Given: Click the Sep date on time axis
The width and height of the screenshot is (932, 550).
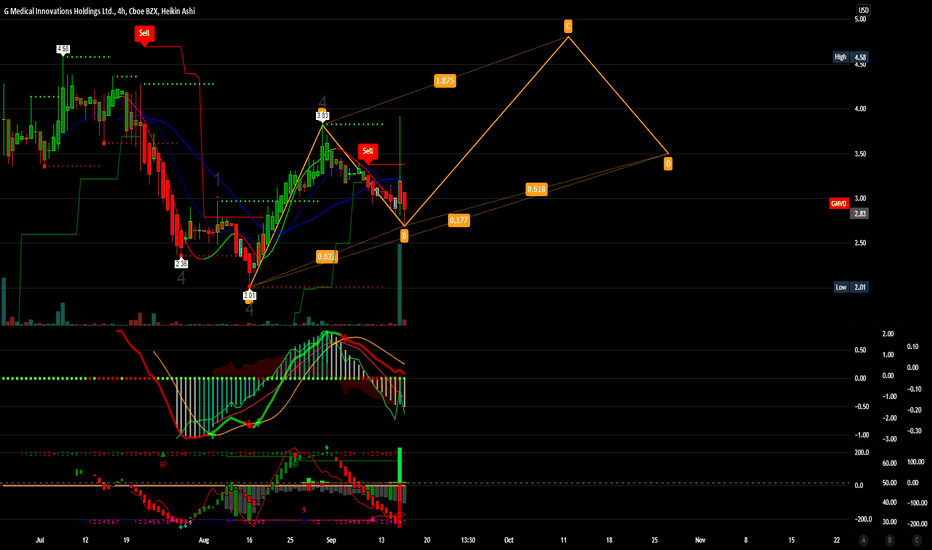Looking at the screenshot, I should 331,540.
